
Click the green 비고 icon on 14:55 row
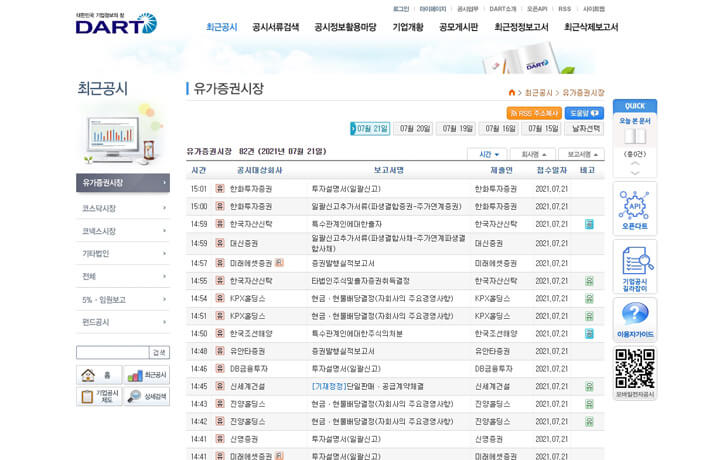(x=589, y=281)
